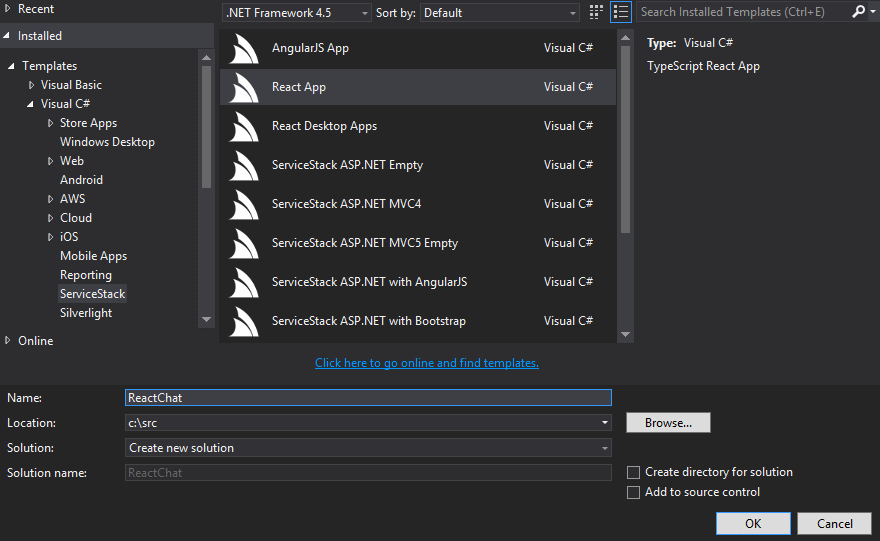
Task: Click the AngularJS App template icon
Action: tap(245, 49)
